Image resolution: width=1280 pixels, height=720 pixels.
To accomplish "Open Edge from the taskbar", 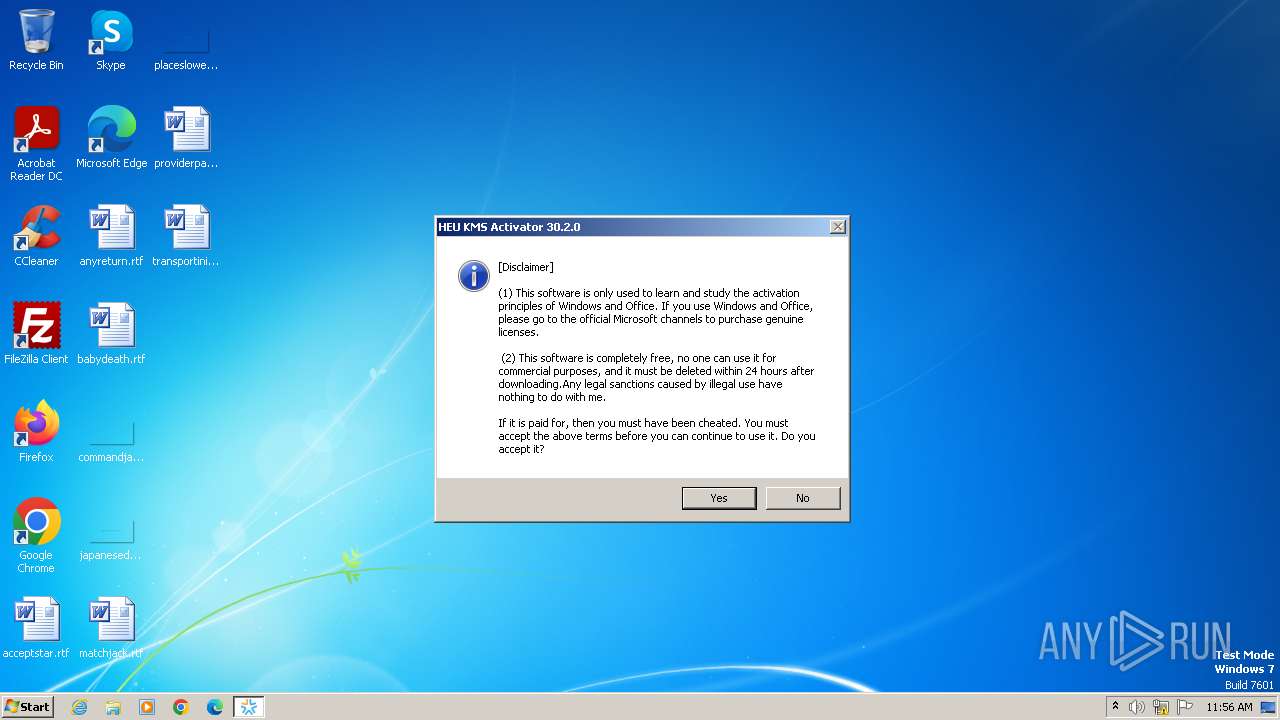I will [215, 707].
